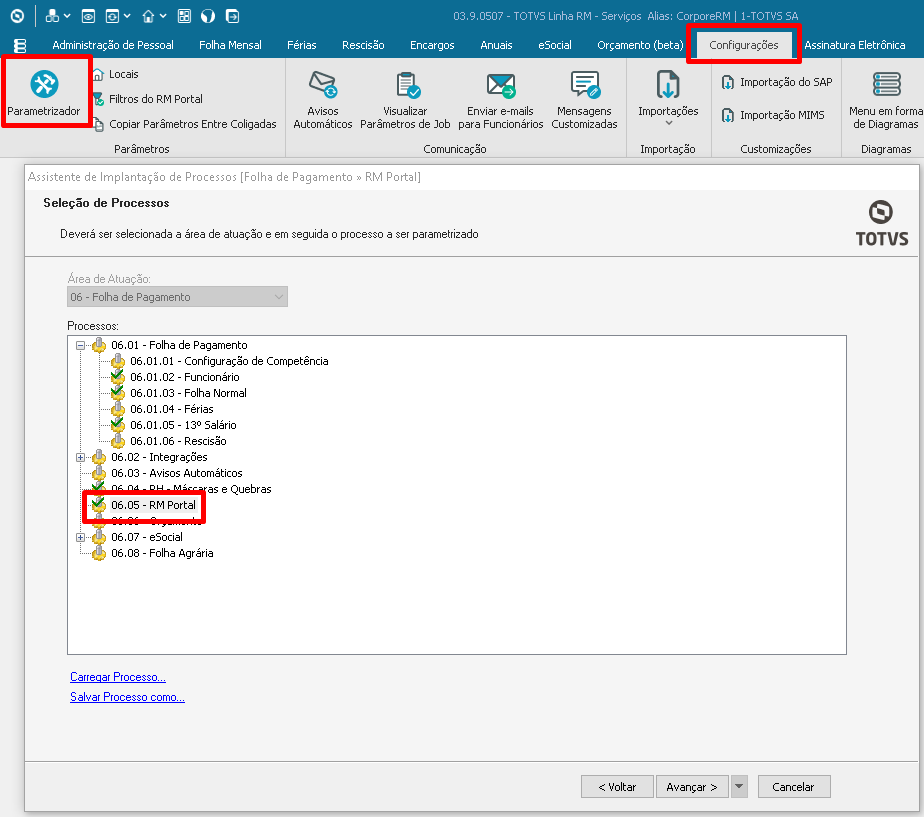The width and height of the screenshot is (924, 817).
Task: Open Avisos Automáticos
Action: point(322,100)
